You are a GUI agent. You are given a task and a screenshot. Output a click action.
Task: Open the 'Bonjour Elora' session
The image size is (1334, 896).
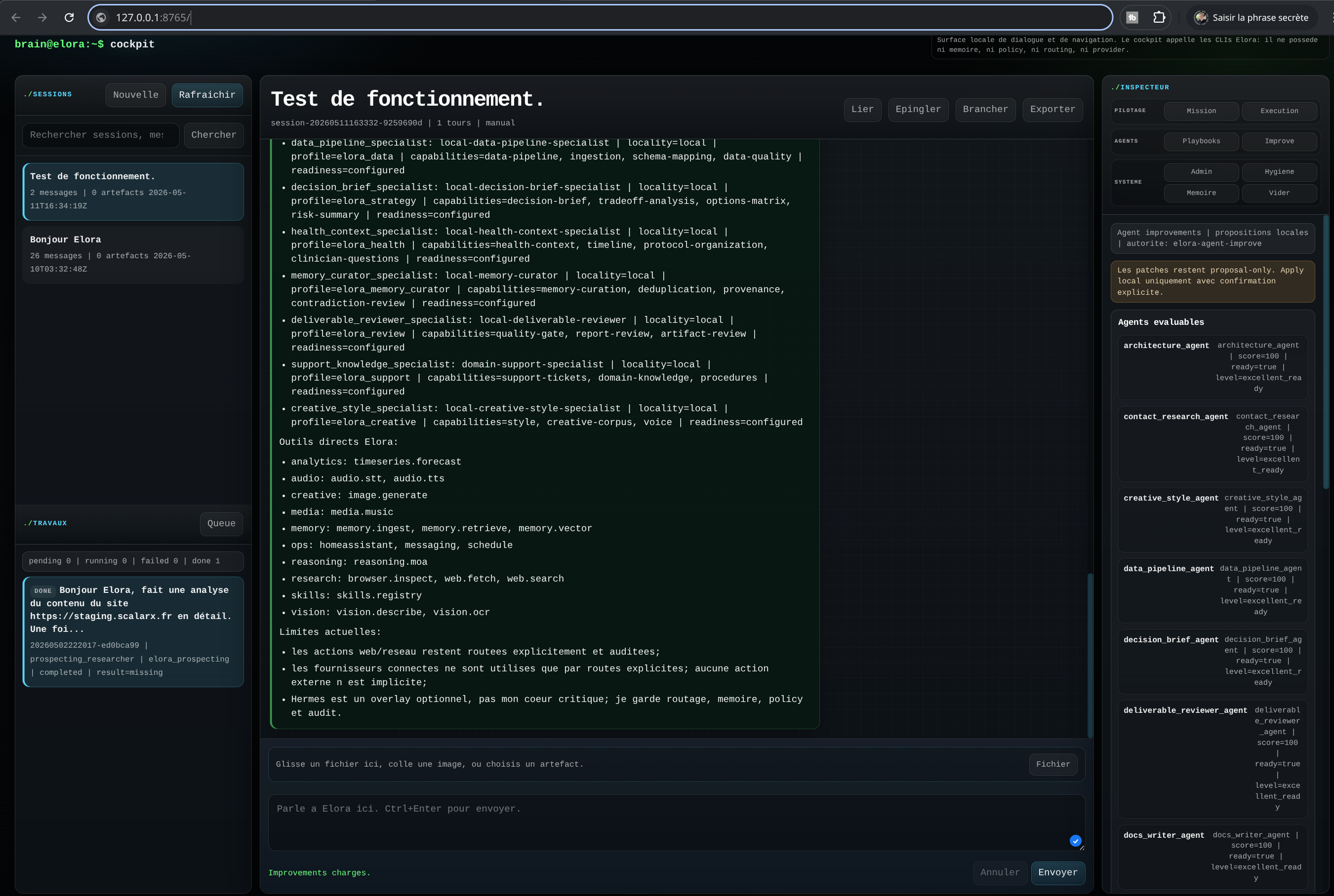(133, 255)
